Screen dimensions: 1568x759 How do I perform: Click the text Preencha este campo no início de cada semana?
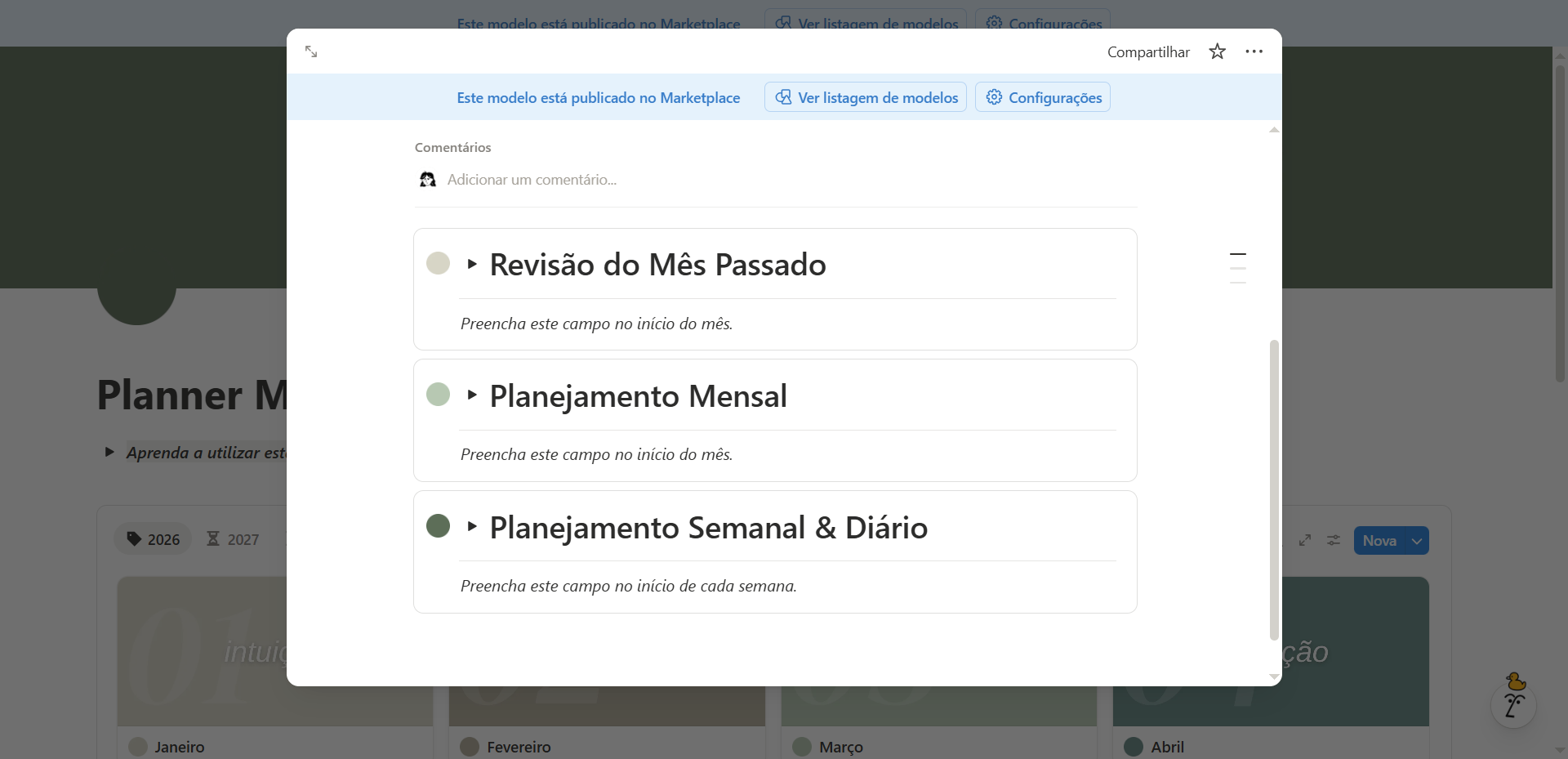pos(629,586)
